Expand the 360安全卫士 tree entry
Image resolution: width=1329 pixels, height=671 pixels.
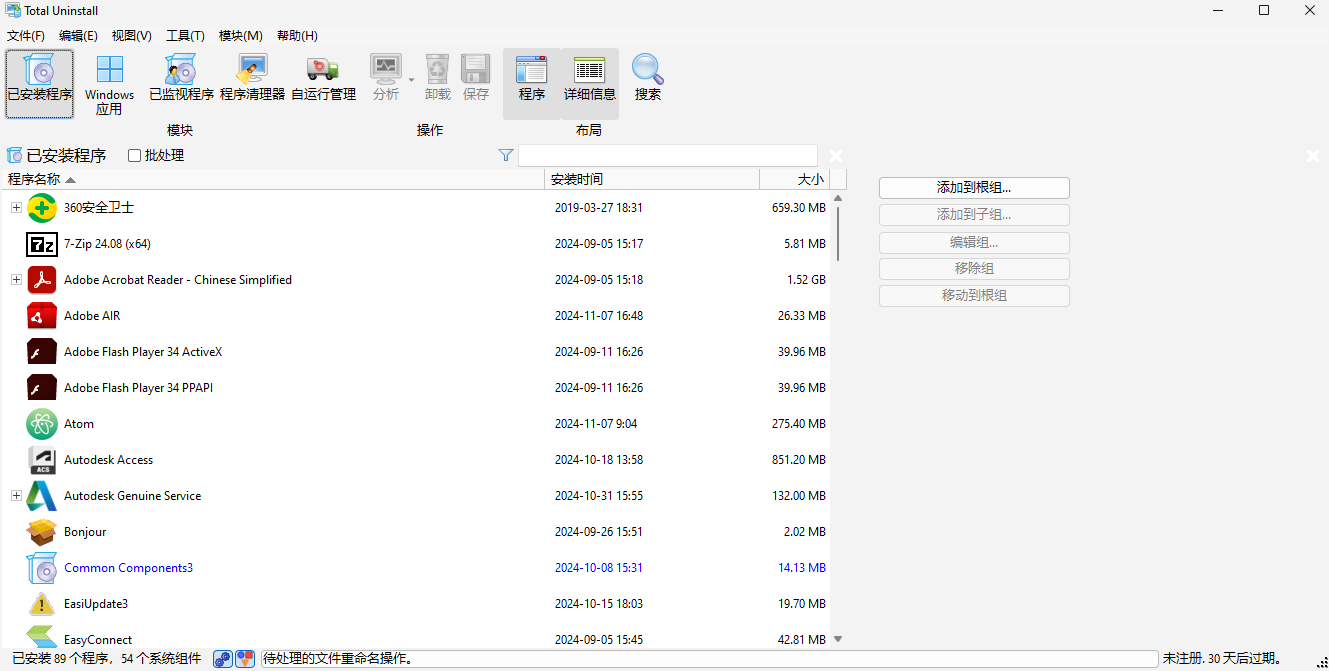tap(16, 208)
